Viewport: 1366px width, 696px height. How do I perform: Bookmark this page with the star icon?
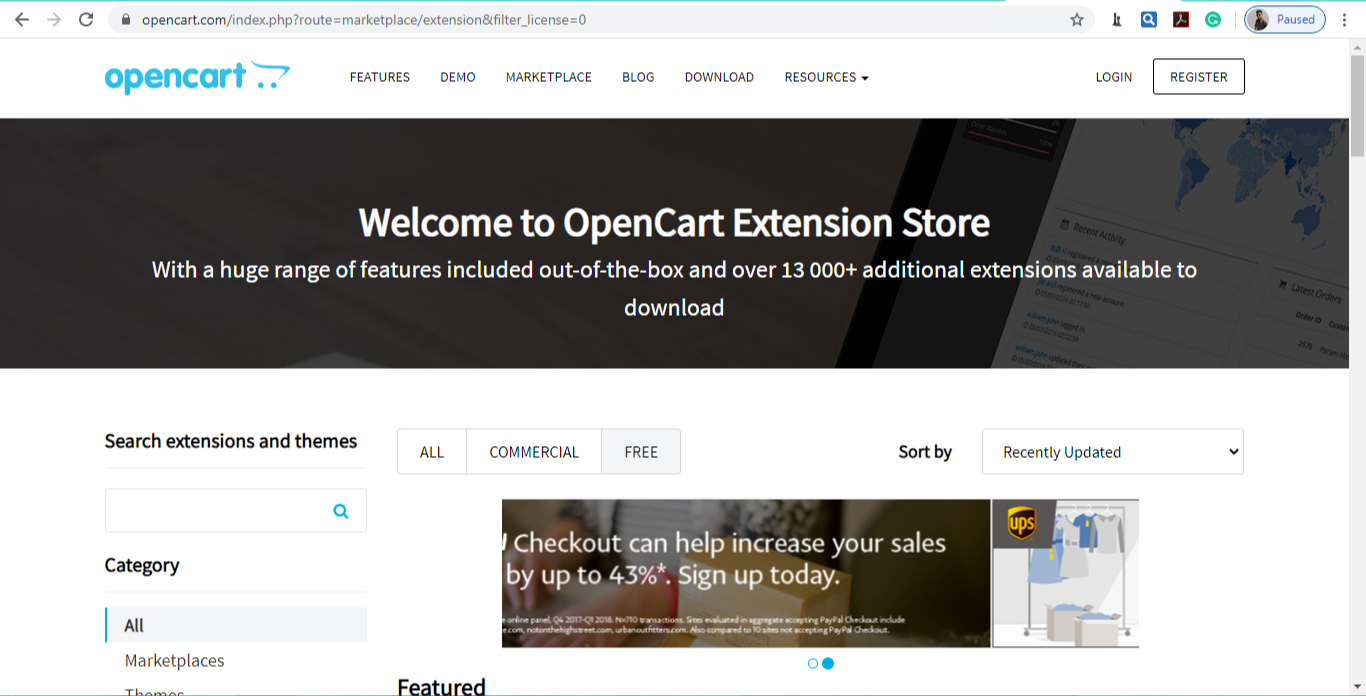coord(1077,20)
